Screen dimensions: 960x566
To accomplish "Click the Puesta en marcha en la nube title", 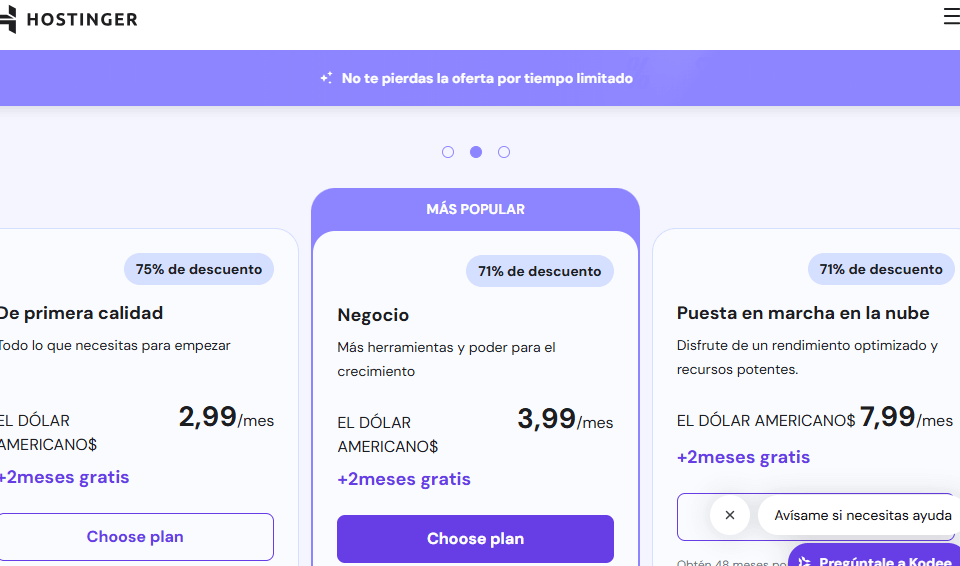I will tap(803, 313).
